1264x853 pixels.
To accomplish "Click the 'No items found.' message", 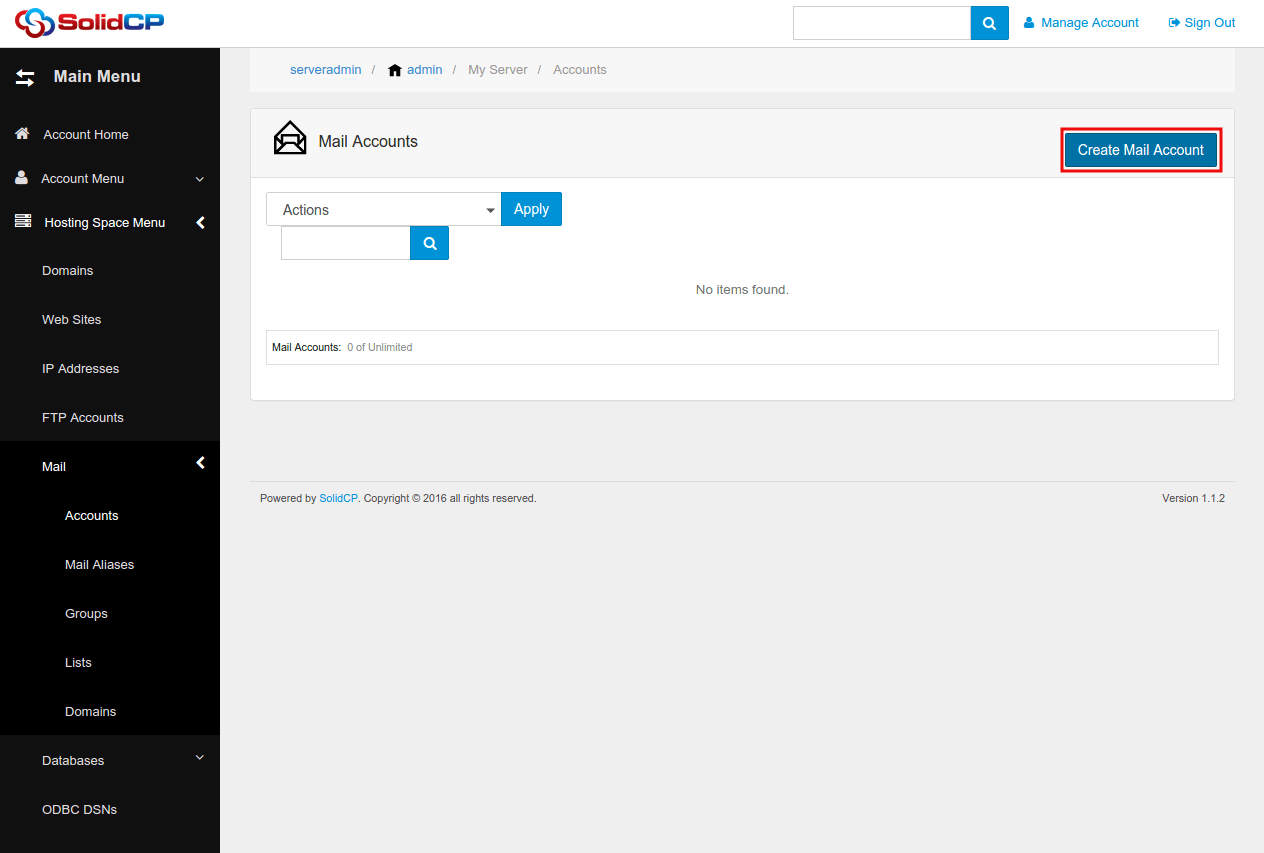I will click(742, 290).
